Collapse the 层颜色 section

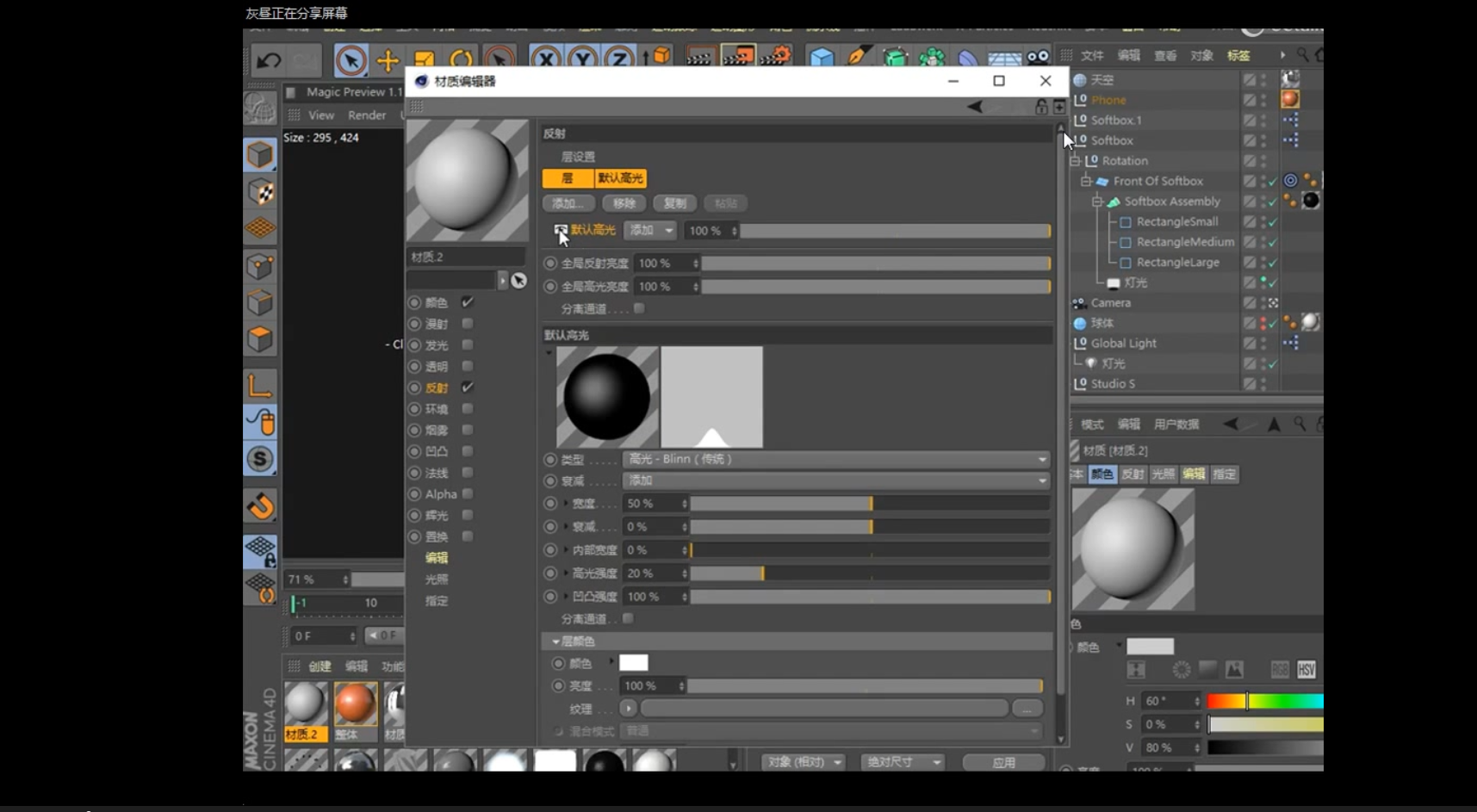(x=555, y=642)
